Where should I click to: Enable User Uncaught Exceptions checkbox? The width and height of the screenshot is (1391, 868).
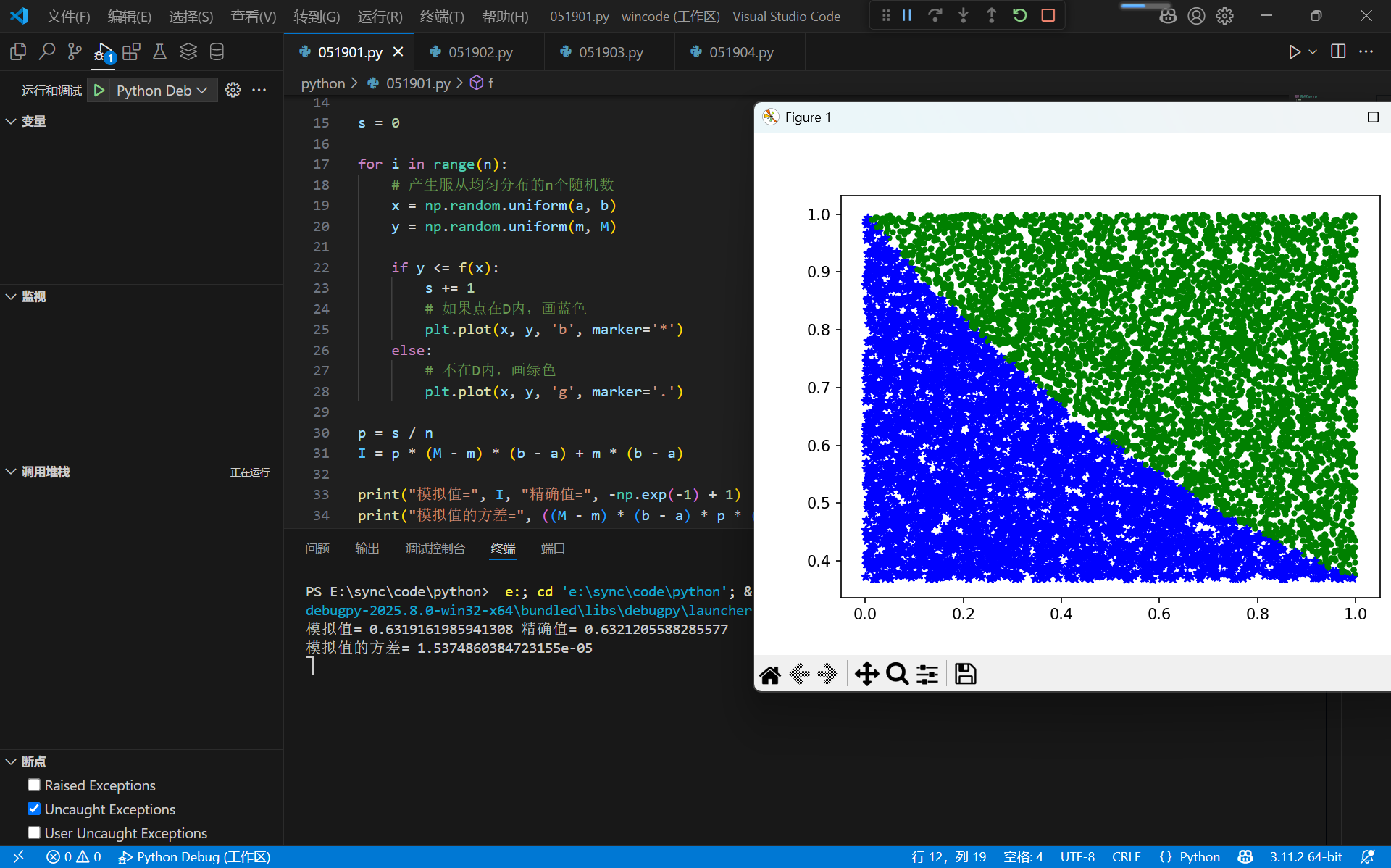34,832
